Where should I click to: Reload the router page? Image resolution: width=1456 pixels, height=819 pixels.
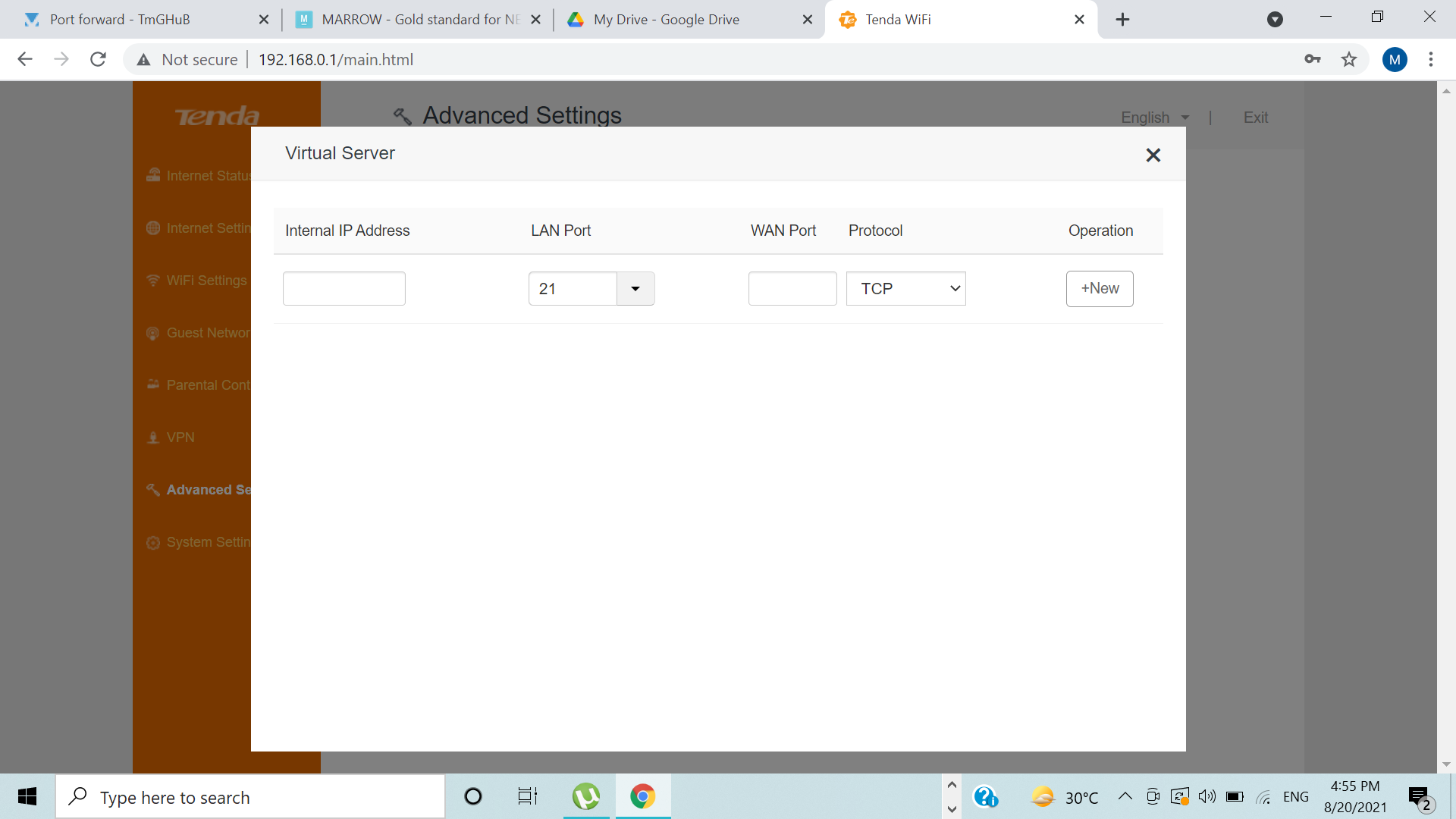point(98,59)
